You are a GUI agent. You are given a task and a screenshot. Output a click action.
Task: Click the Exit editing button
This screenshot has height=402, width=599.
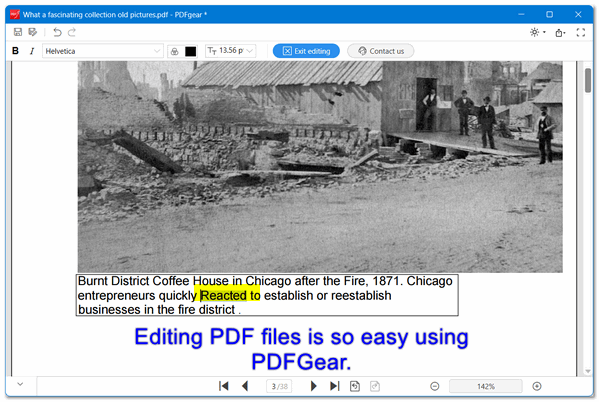pos(306,51)
